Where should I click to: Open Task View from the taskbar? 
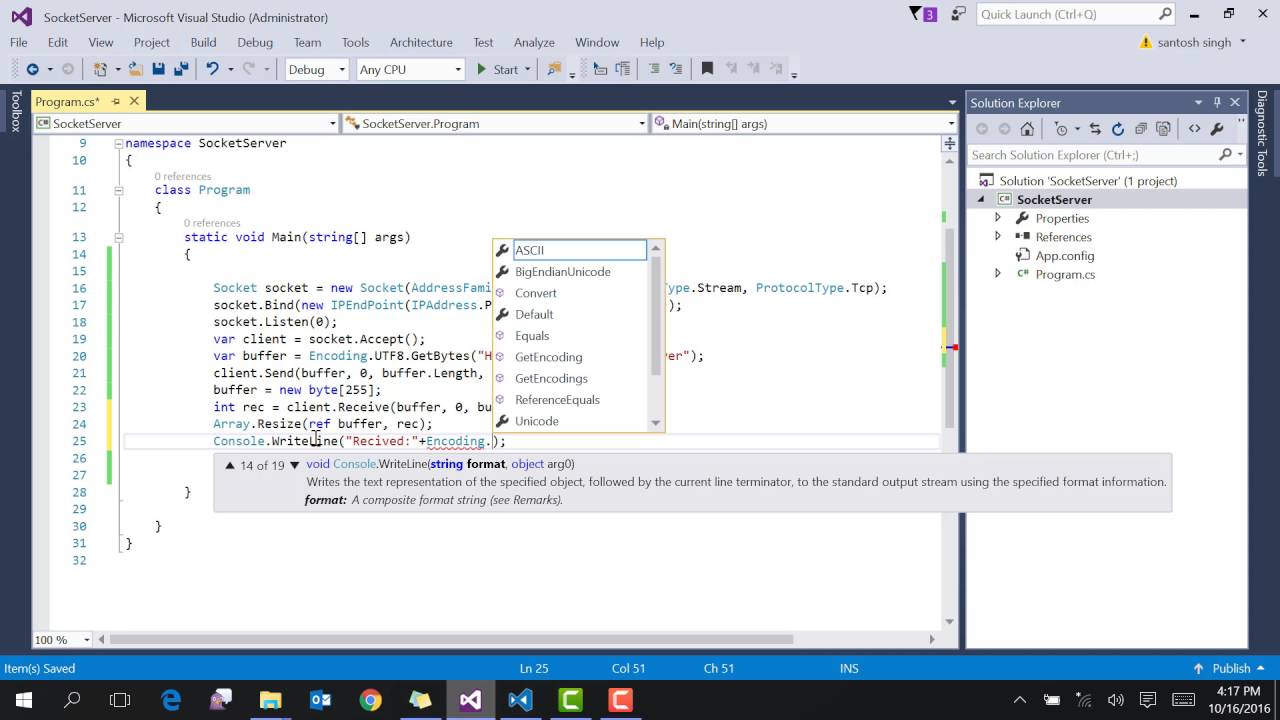coord(120,700)
